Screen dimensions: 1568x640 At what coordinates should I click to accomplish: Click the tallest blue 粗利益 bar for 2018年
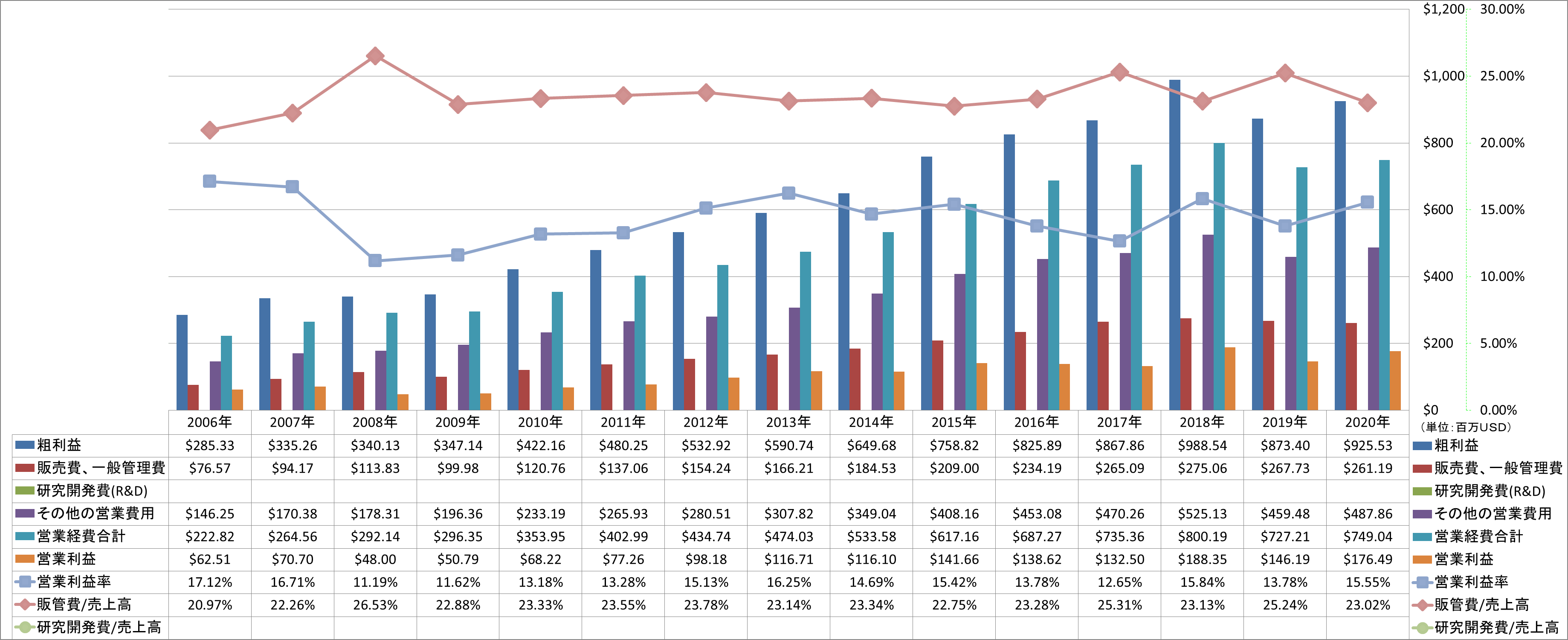click(x=1174, y=245)
